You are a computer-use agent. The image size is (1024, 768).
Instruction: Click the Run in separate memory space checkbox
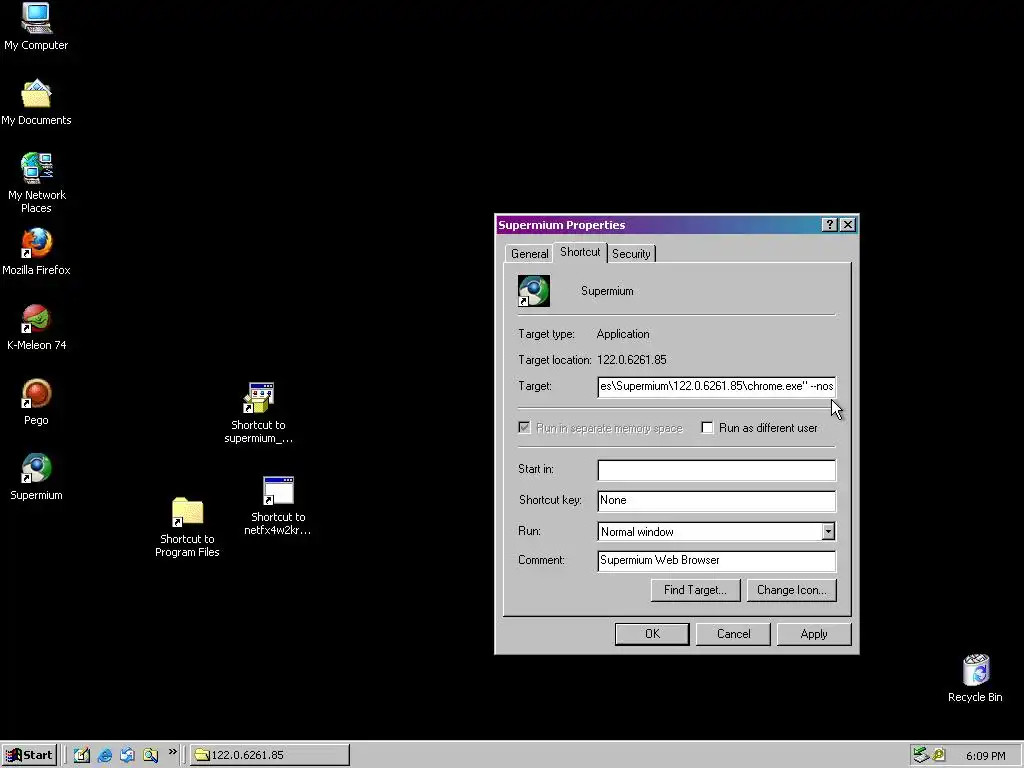[x=524, y=428]
